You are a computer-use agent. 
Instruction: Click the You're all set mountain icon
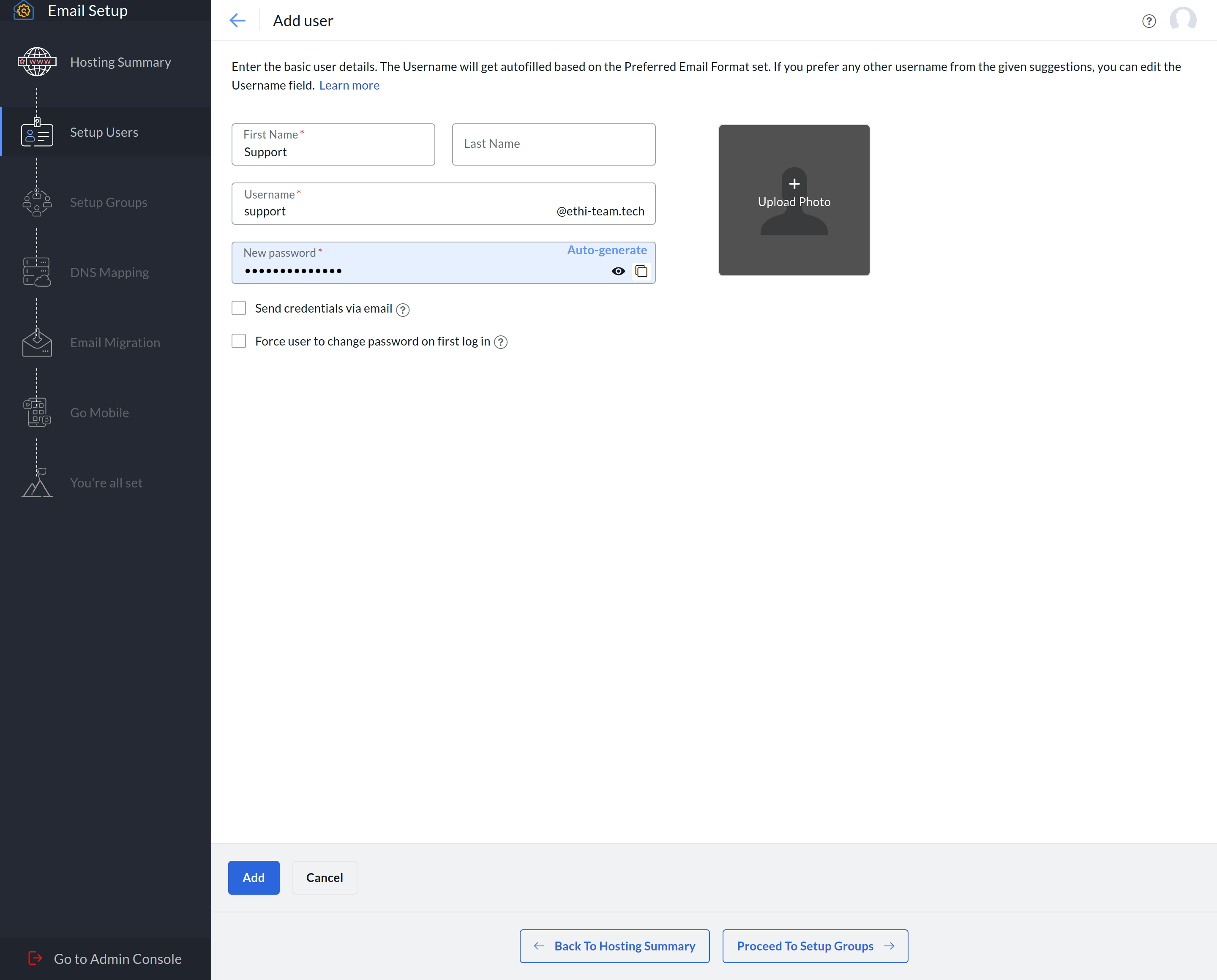click(x=37, y=483)
